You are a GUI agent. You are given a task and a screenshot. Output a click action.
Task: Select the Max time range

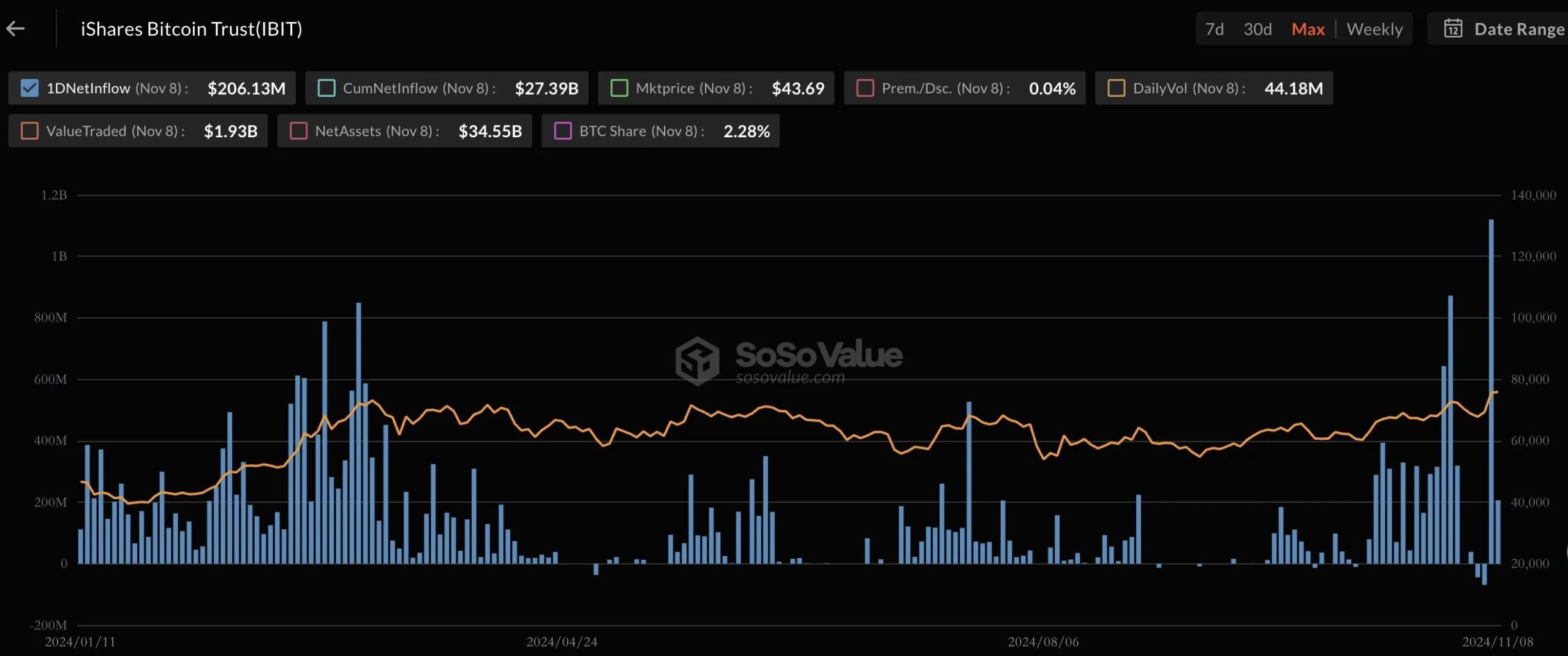pos(1308,29)
